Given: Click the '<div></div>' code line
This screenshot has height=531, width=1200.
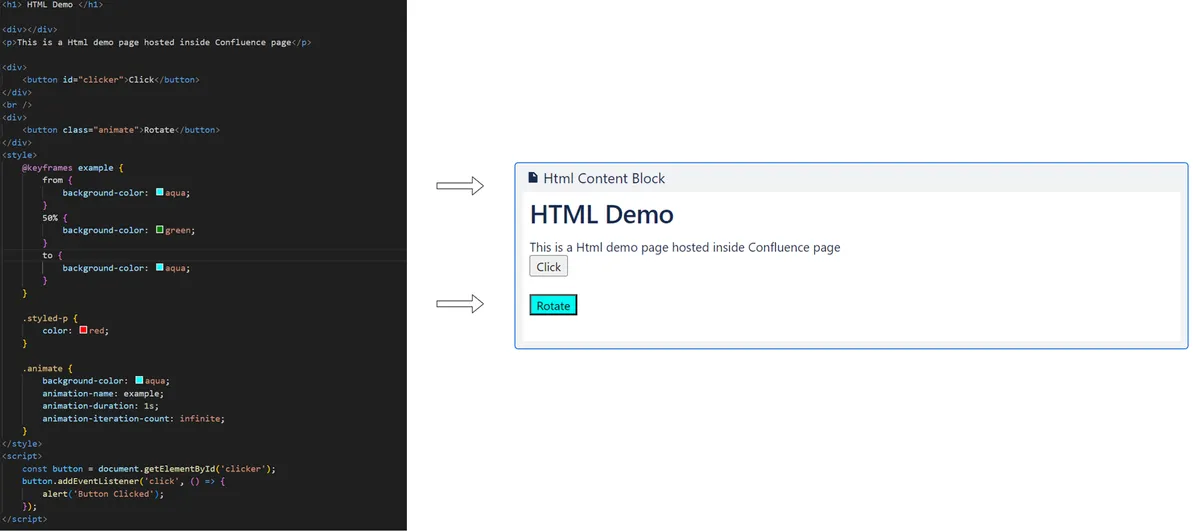Looking at the screenshot, I should click(x=30, y=30).
